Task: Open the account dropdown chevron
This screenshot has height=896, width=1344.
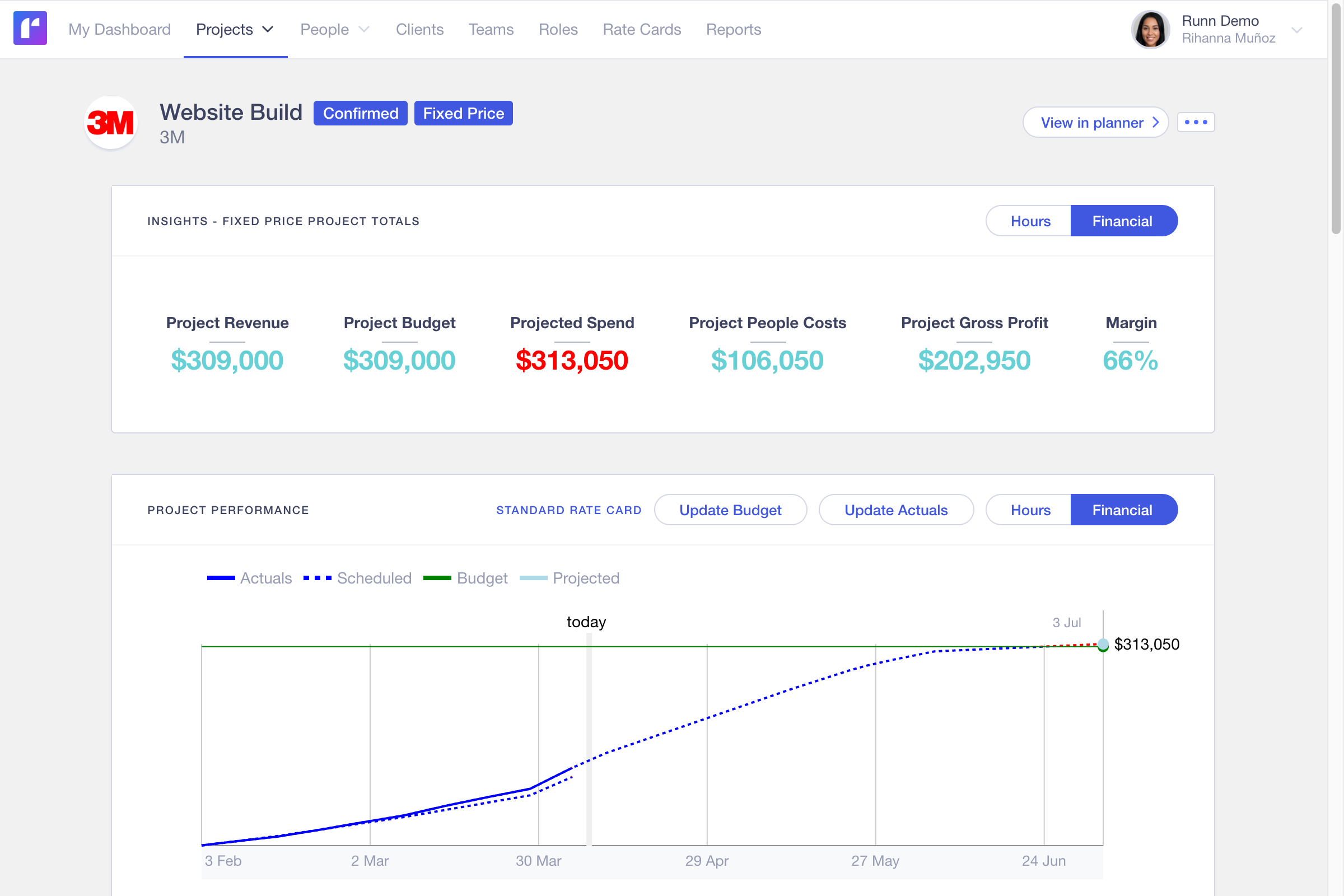Action: pos(1296,30)
